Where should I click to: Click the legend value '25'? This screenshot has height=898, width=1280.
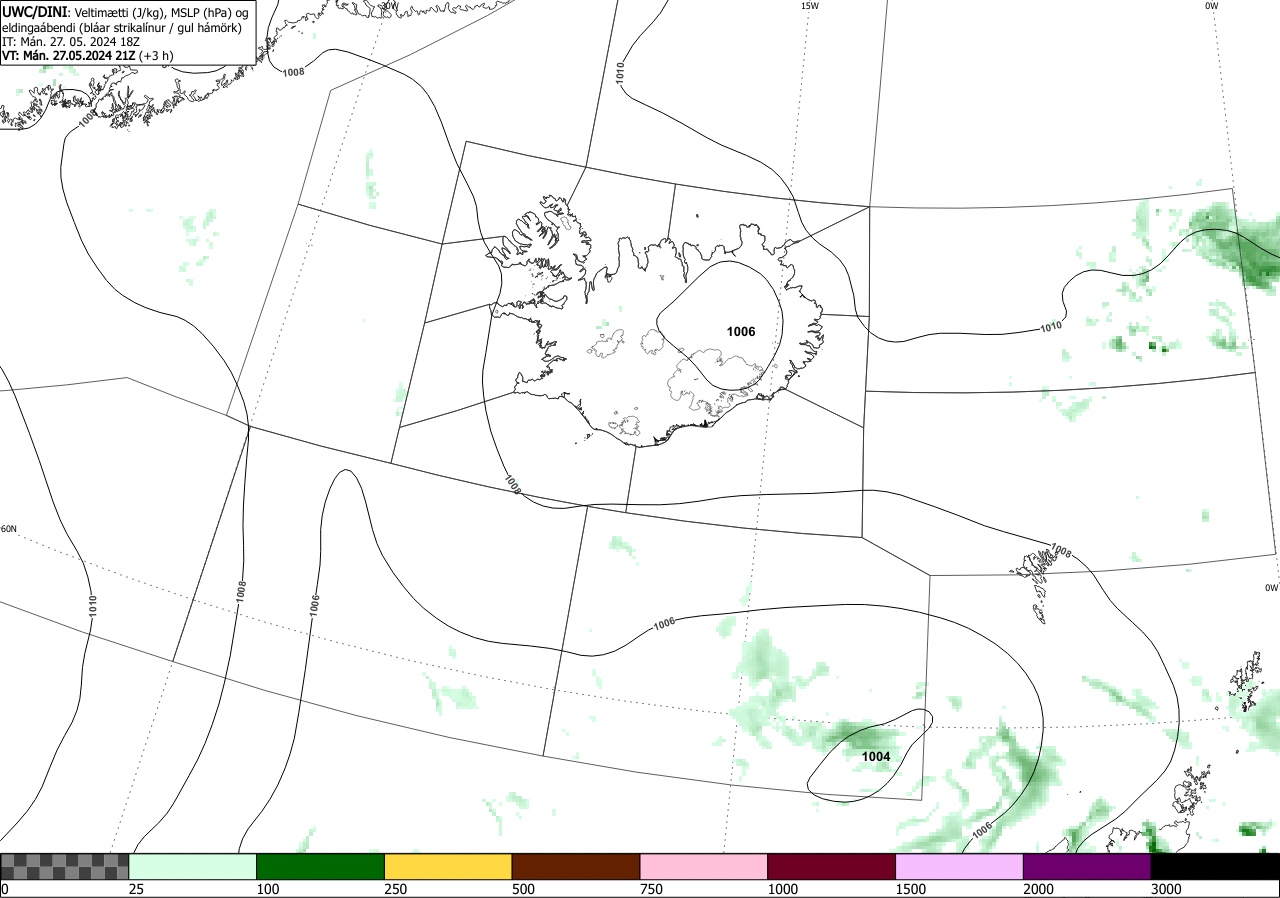[x=137, y=889]
